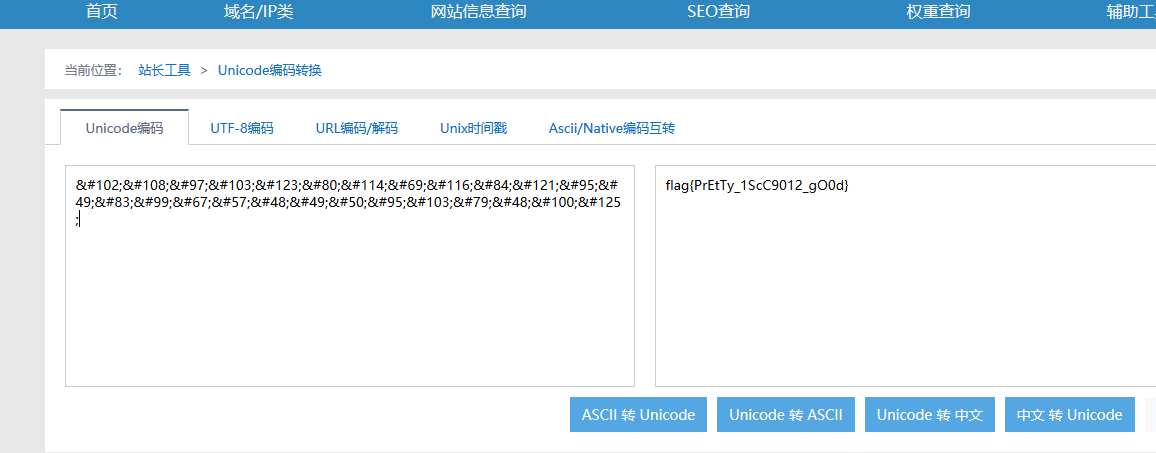Click the Unicode 转 中文 button
Viewport: 1156px width, 453px height.
click(x=930, y=415)
